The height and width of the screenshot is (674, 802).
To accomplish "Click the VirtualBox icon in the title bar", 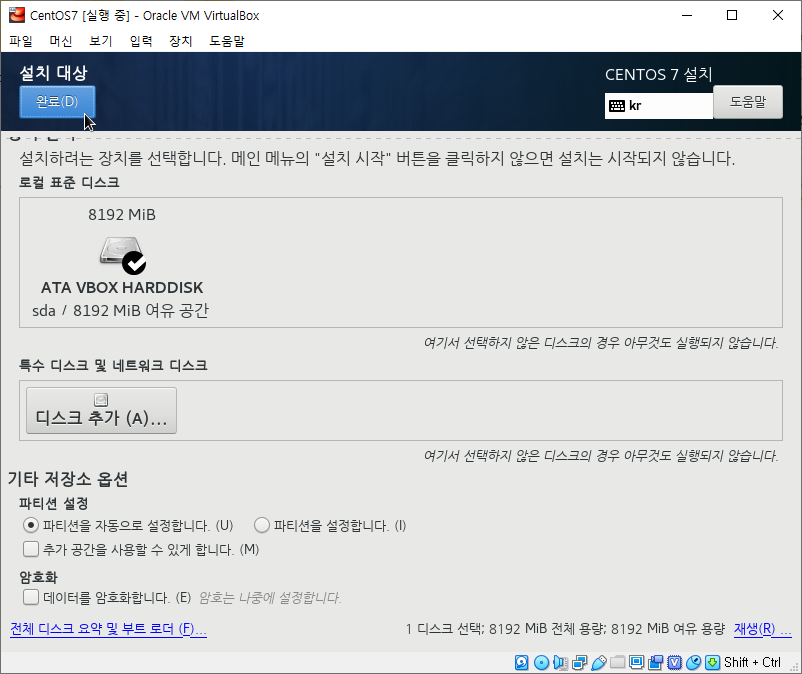I will 17,15.
